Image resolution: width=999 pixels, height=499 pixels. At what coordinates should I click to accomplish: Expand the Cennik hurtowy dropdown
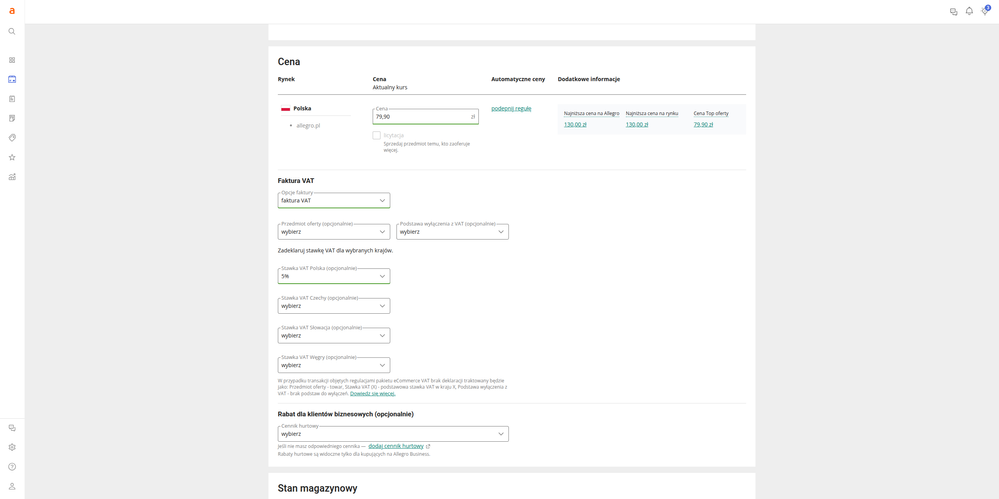point(392,434)
